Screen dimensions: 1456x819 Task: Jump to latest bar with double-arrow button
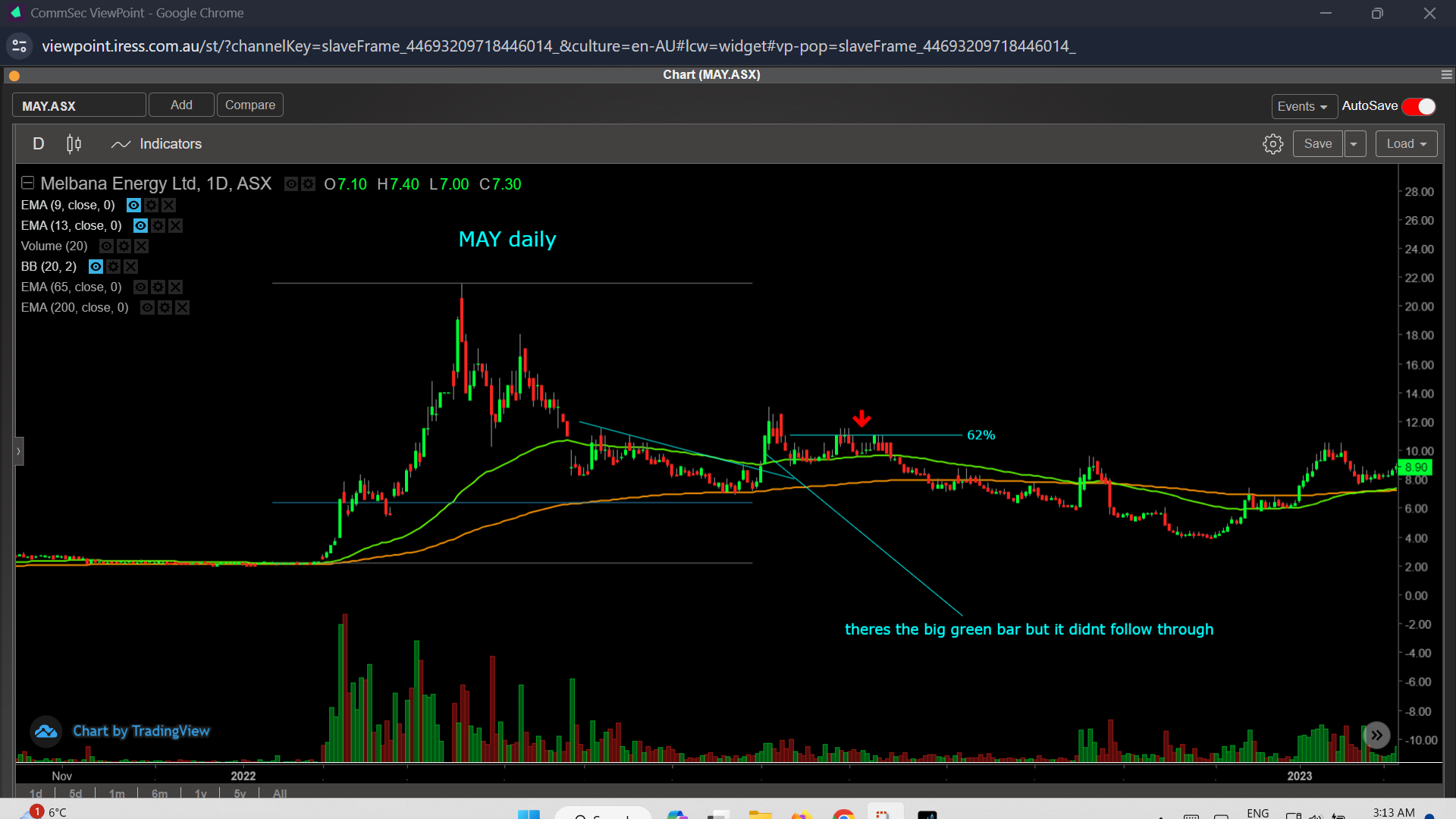[1376, 735]
